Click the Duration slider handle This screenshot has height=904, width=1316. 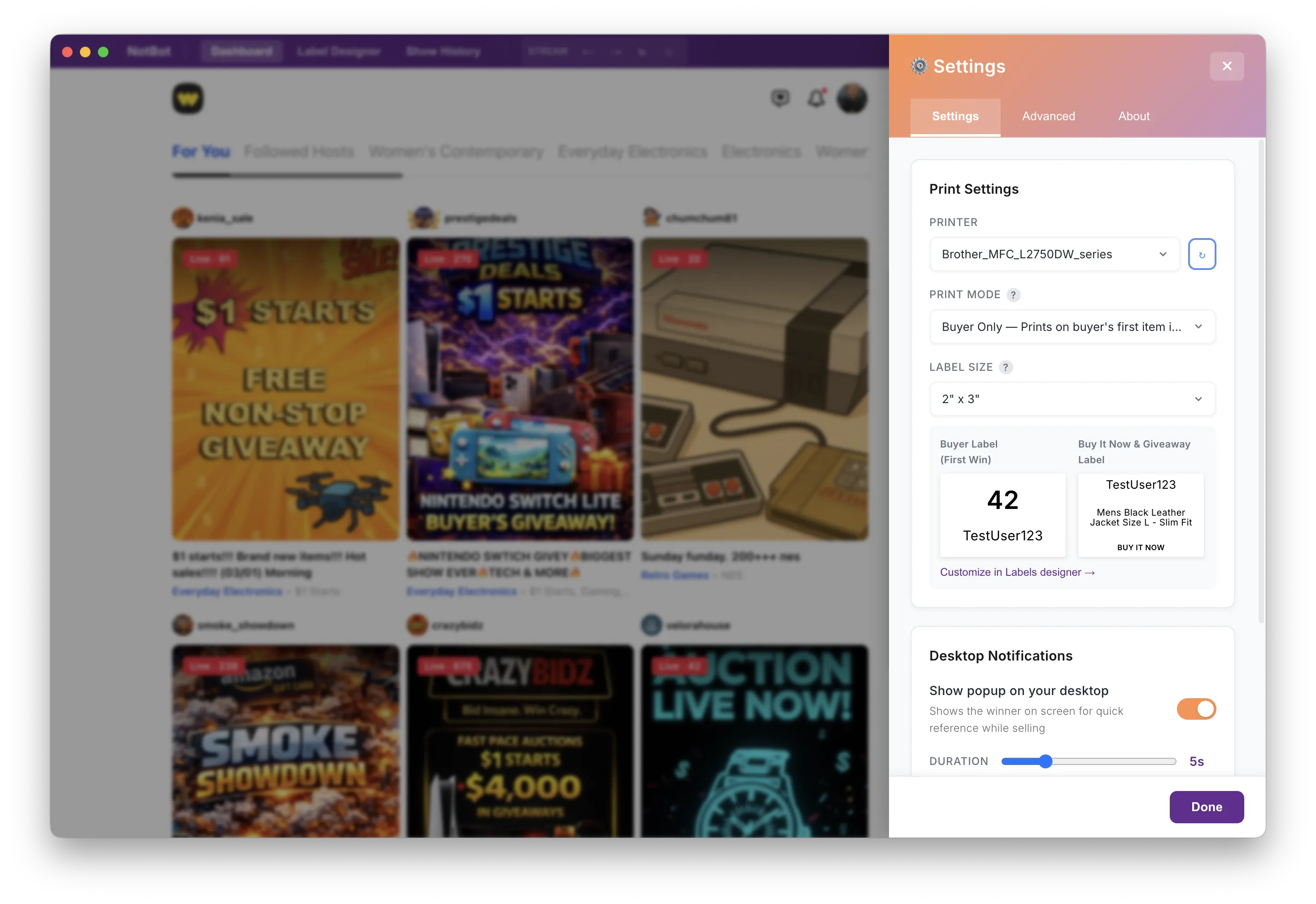(x=1046, y=762)
